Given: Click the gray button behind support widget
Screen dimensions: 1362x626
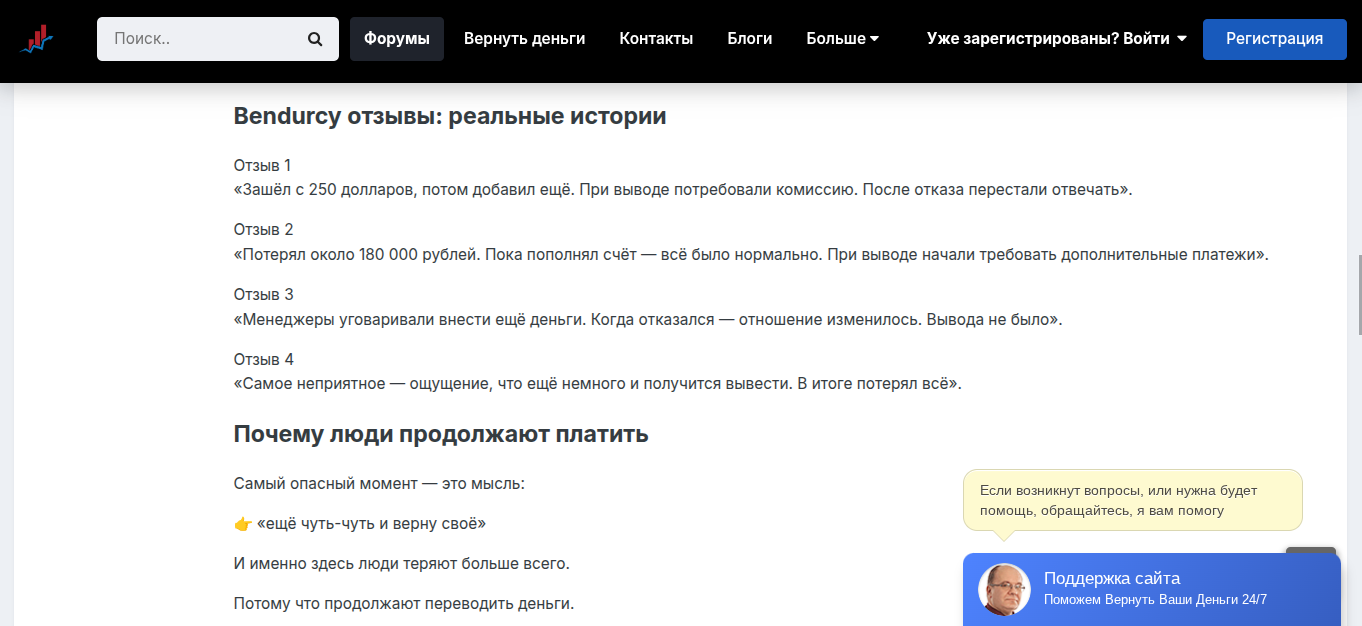Looking at the screenshot, I should (x=1311, y=551).
